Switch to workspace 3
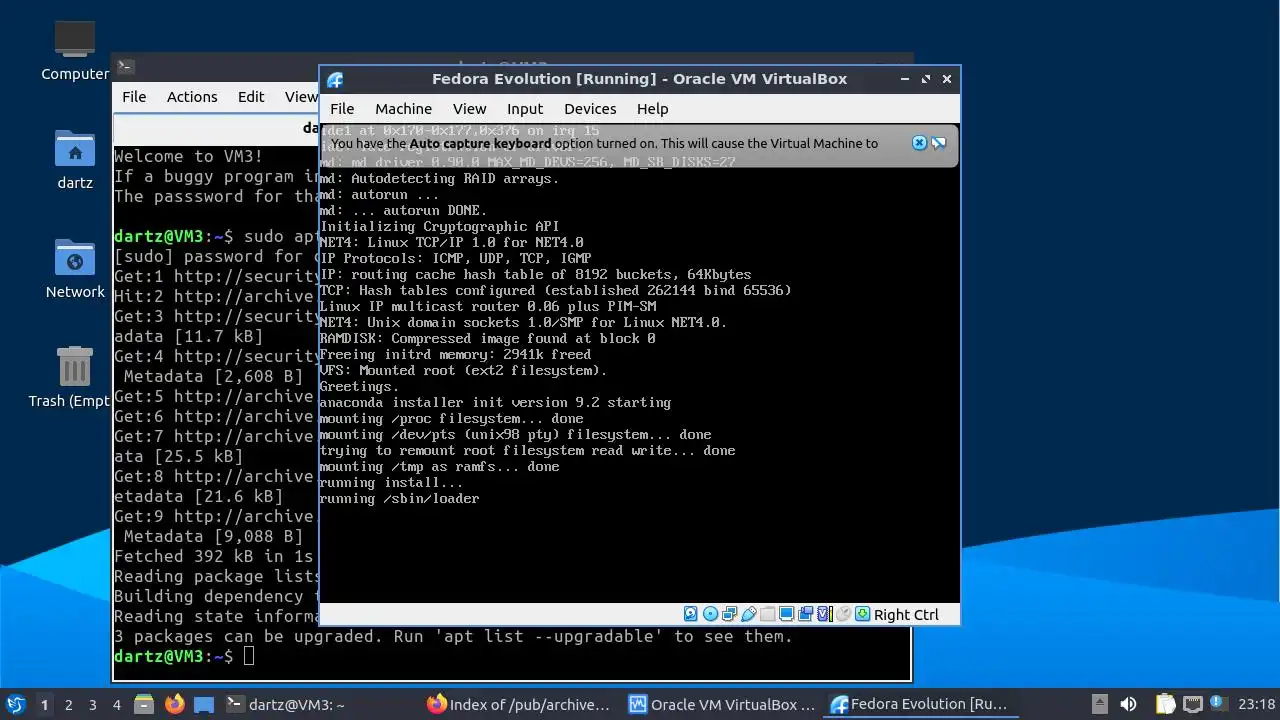This screenshot has width=1280, height=720. 92,704
